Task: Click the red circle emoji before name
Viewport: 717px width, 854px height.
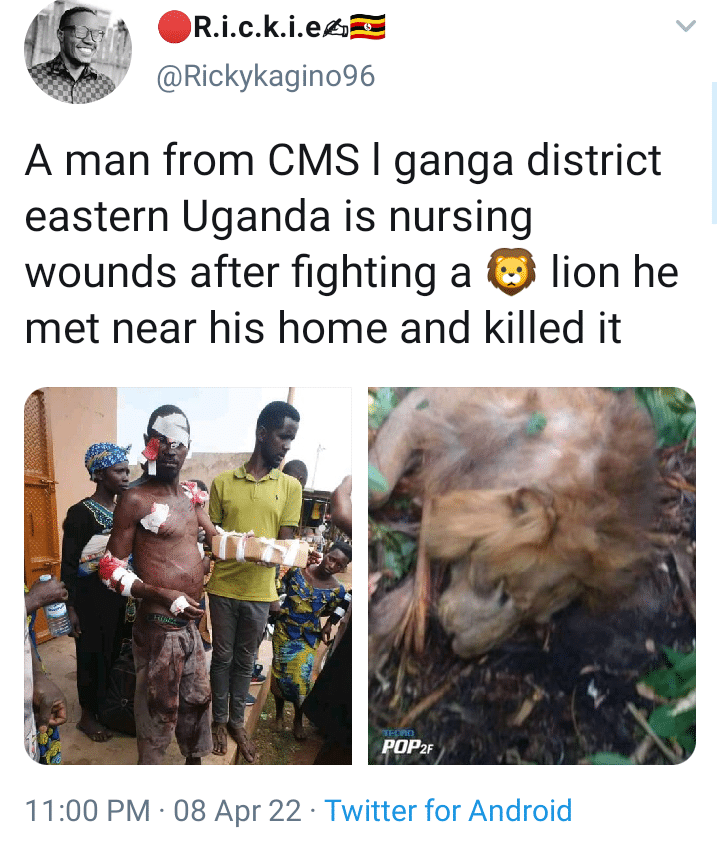Action: (x=174, y=28)
